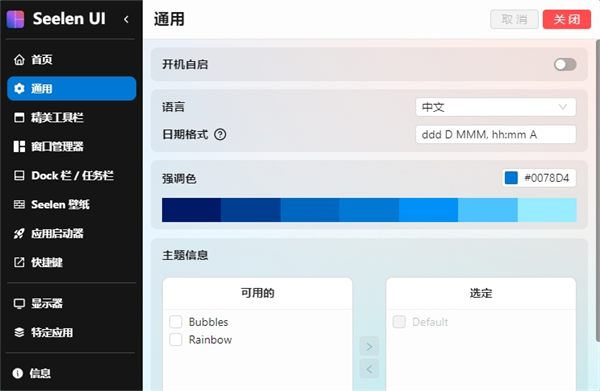
Task: Go to 窗口管理器 settings
Action: point(72,147)
